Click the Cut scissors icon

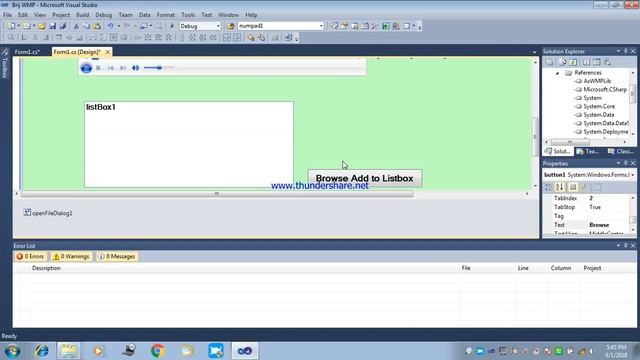(76, 26)
